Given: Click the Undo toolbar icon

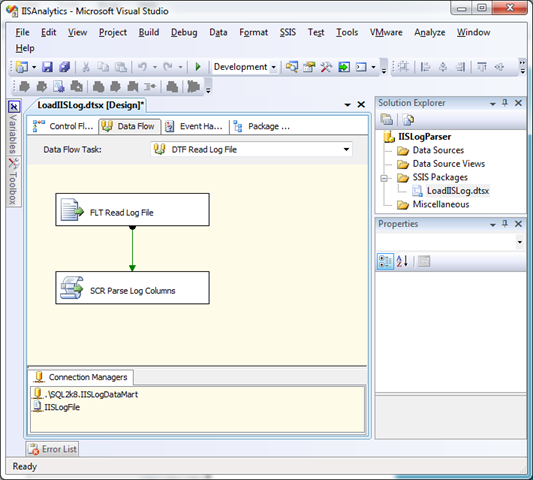Looking at the screenshot, I should click(x=142, y=67).
